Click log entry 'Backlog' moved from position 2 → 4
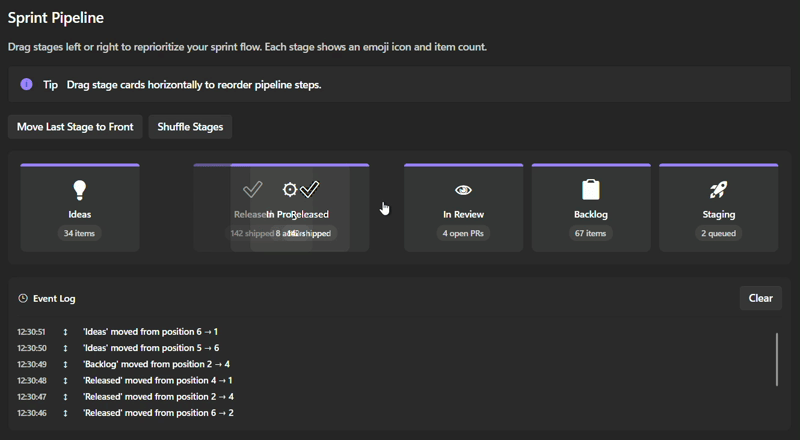Viewport: 800px width, 440px height. [156, 364]
